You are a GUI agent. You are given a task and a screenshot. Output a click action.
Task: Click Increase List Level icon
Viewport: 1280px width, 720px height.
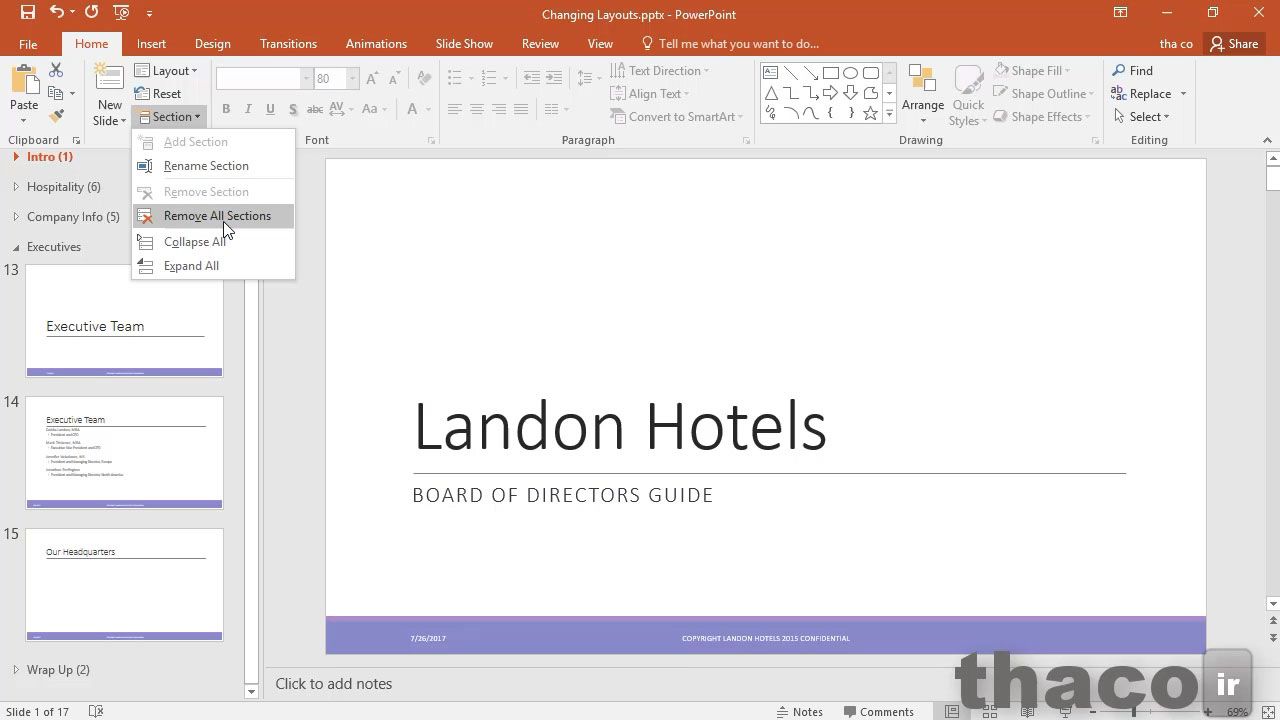(x=554, y=78)
